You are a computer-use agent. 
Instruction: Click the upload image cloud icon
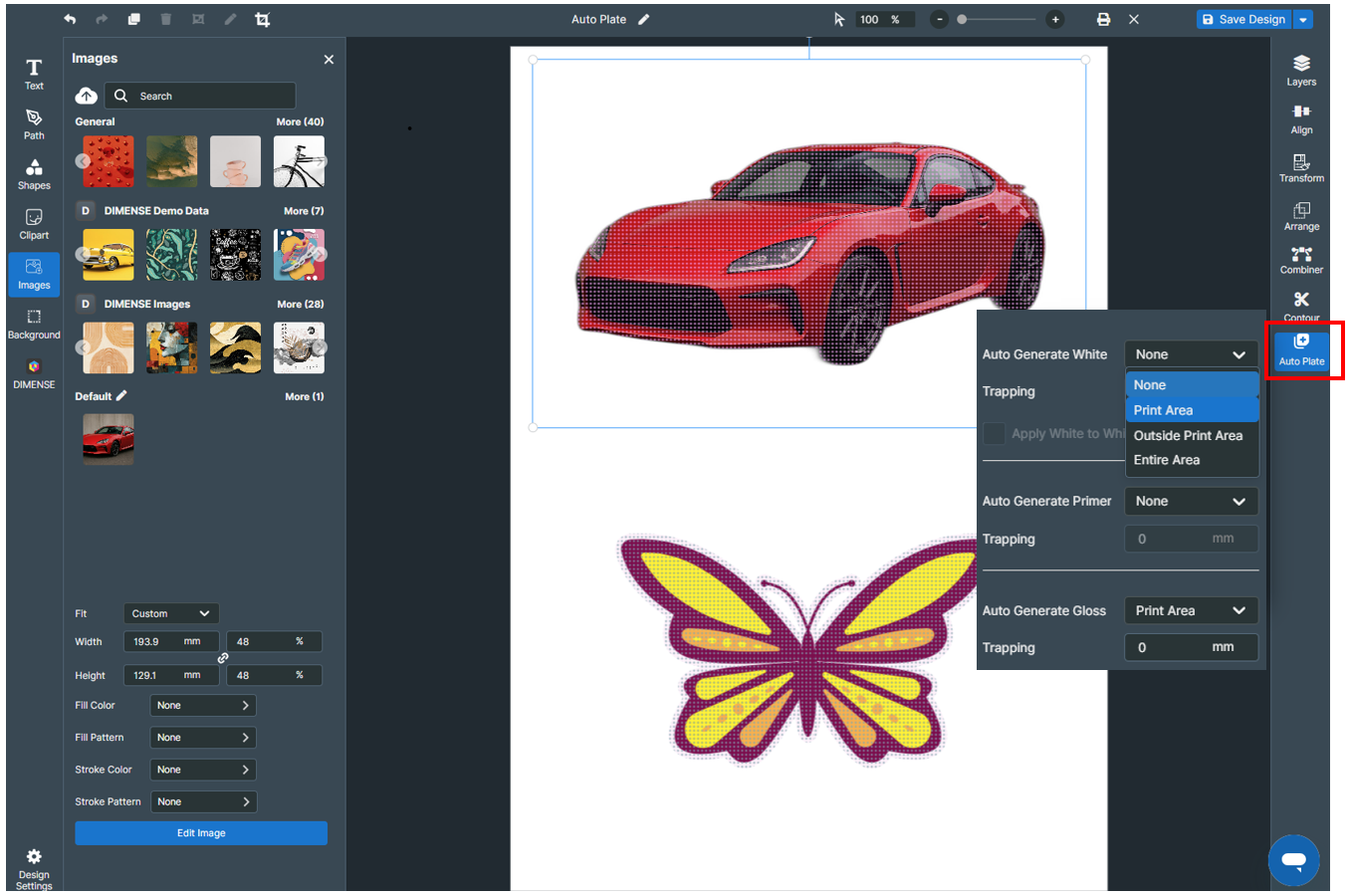(x=87, y=96)
